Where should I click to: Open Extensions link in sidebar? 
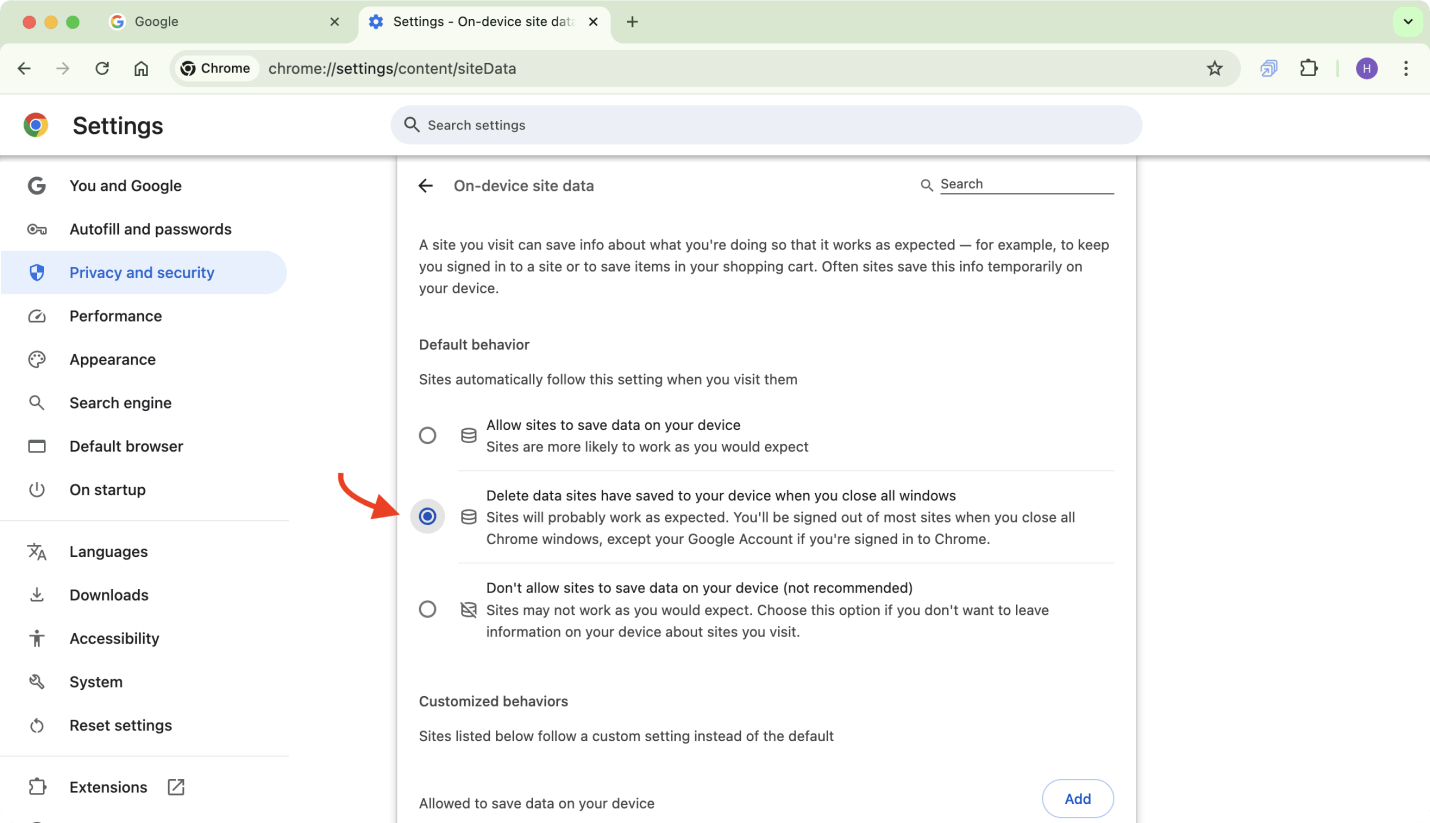[108, 787]
